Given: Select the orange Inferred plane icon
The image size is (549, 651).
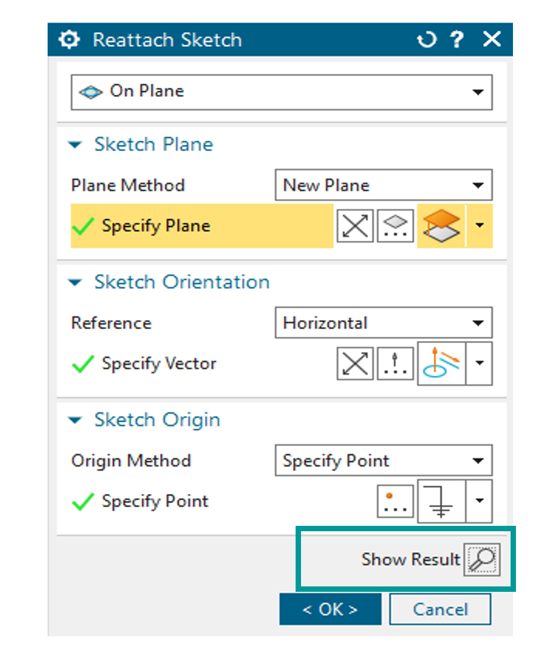Looking at the screenshot, I should click(441, 226).
